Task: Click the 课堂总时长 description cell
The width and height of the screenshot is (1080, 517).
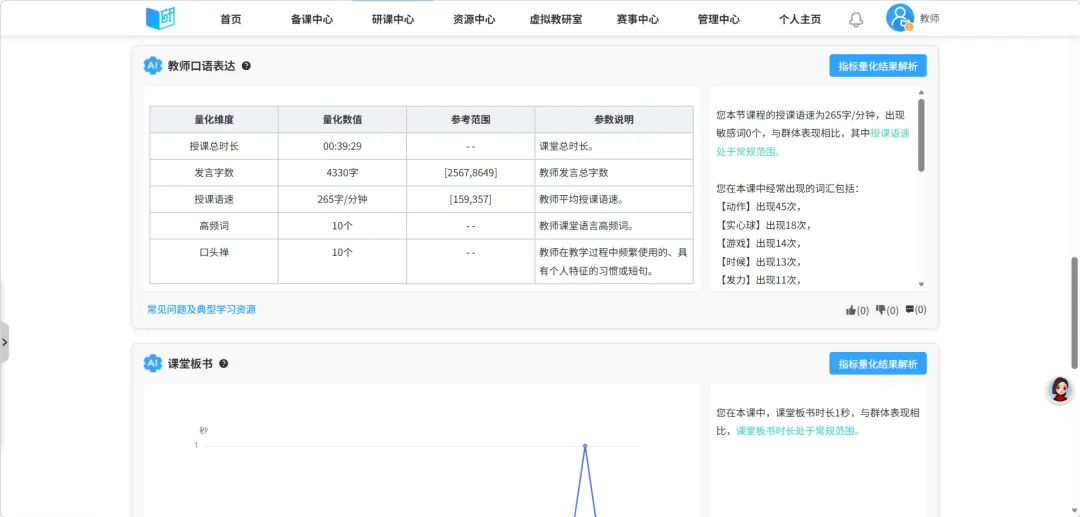Action: click(614, 146)
